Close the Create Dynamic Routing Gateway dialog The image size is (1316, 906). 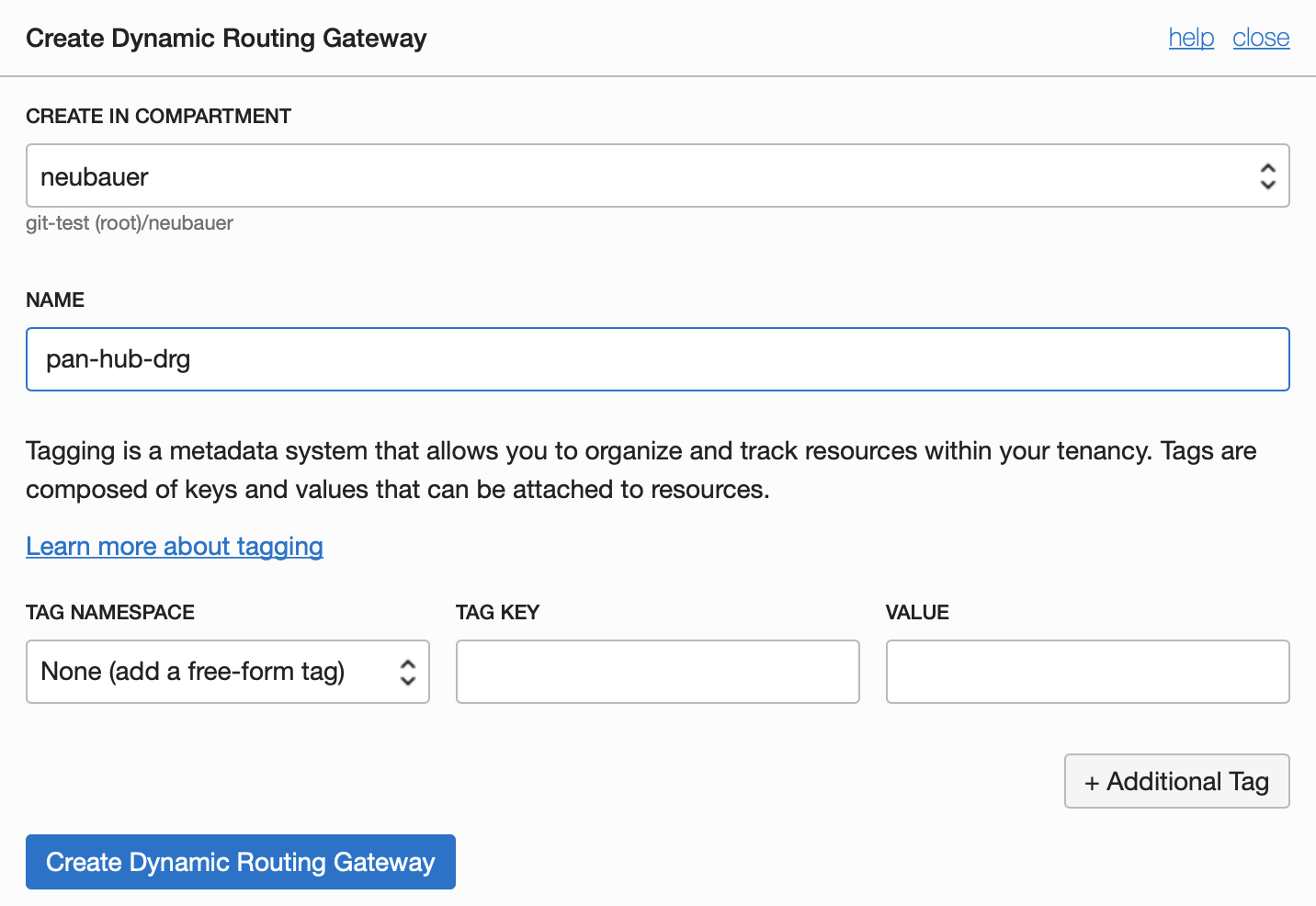[1261, 38]
